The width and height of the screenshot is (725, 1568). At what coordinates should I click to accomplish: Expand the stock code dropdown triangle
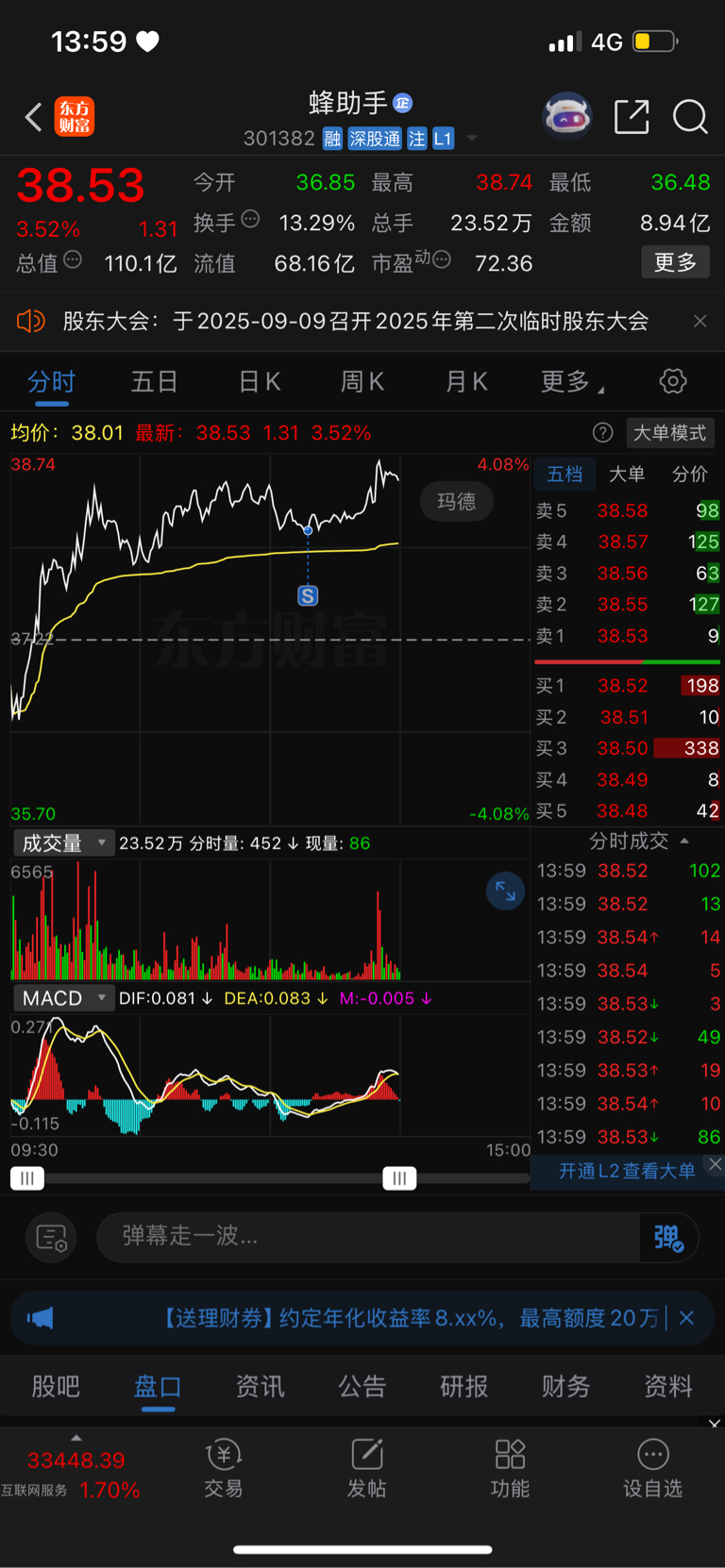point(472,139)
